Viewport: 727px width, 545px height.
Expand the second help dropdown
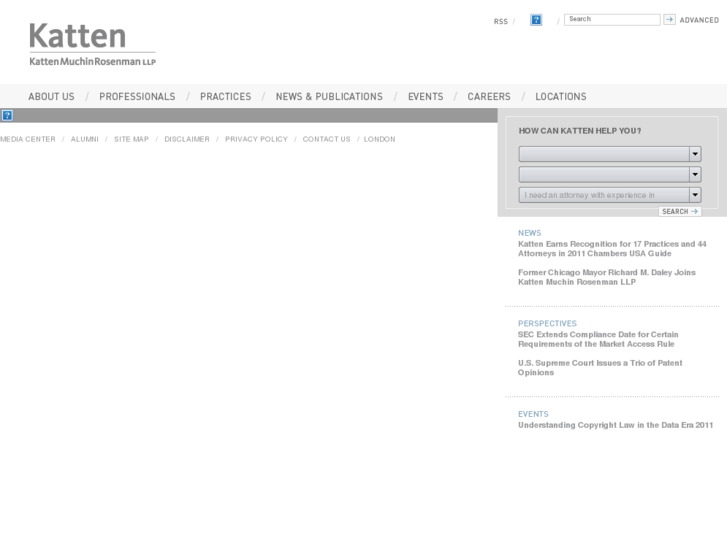[x=610, y=174]
